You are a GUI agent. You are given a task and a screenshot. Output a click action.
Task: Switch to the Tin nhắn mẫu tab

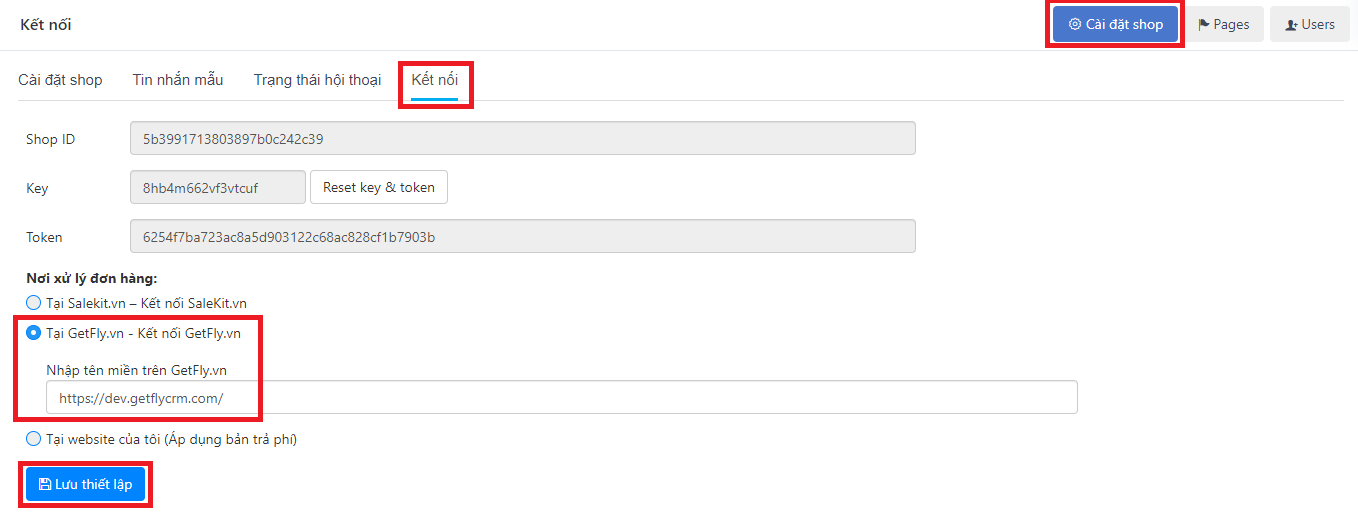(x=178, y=80)
